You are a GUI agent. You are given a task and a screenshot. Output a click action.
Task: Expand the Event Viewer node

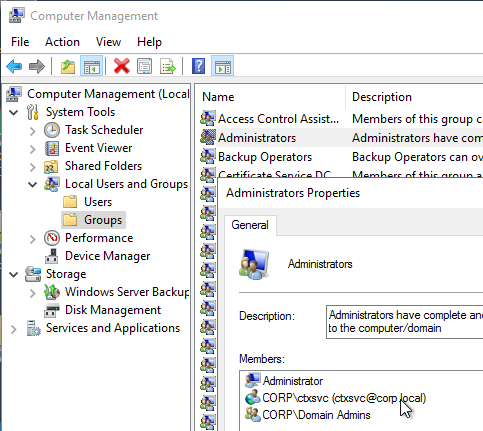33,149
